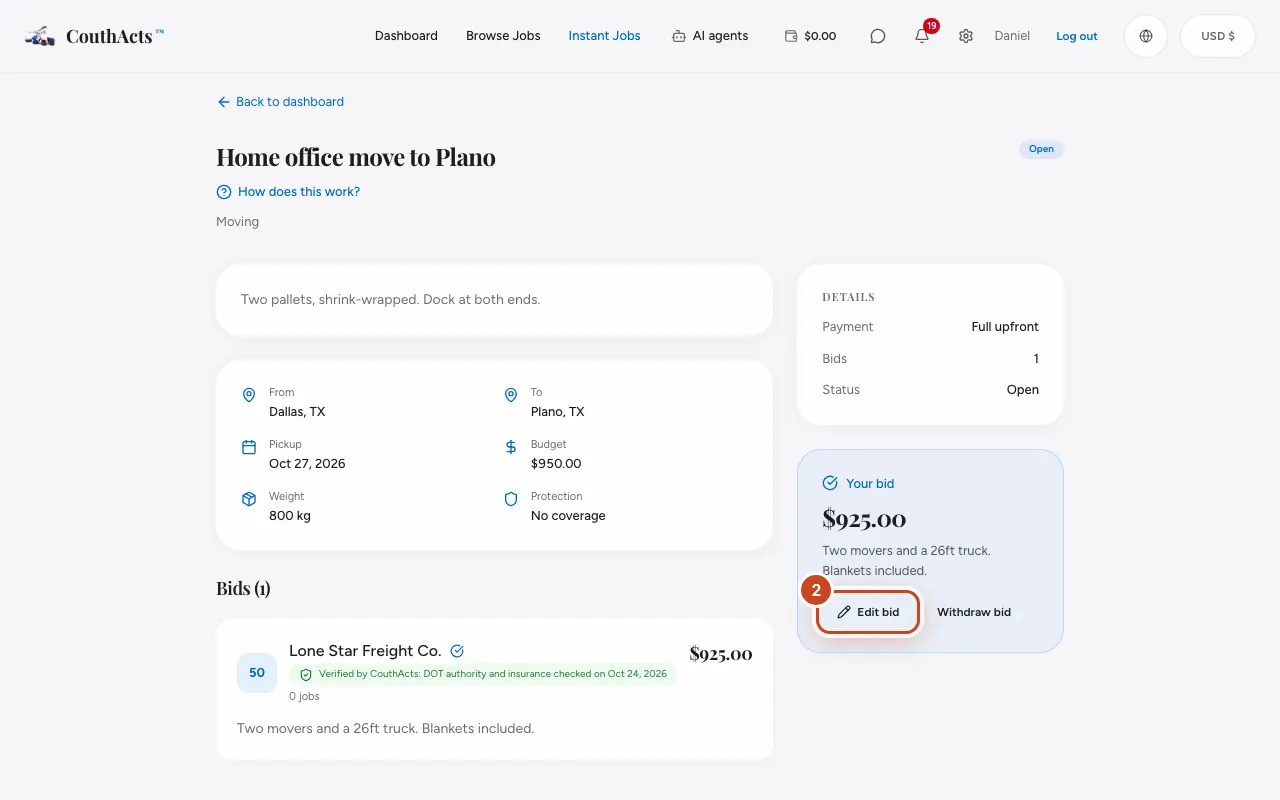Click the 800 kg weight value
Image resolution: width=1280 pixels, height=800 pixels.
pyautogui.click(x=290, y=516)
